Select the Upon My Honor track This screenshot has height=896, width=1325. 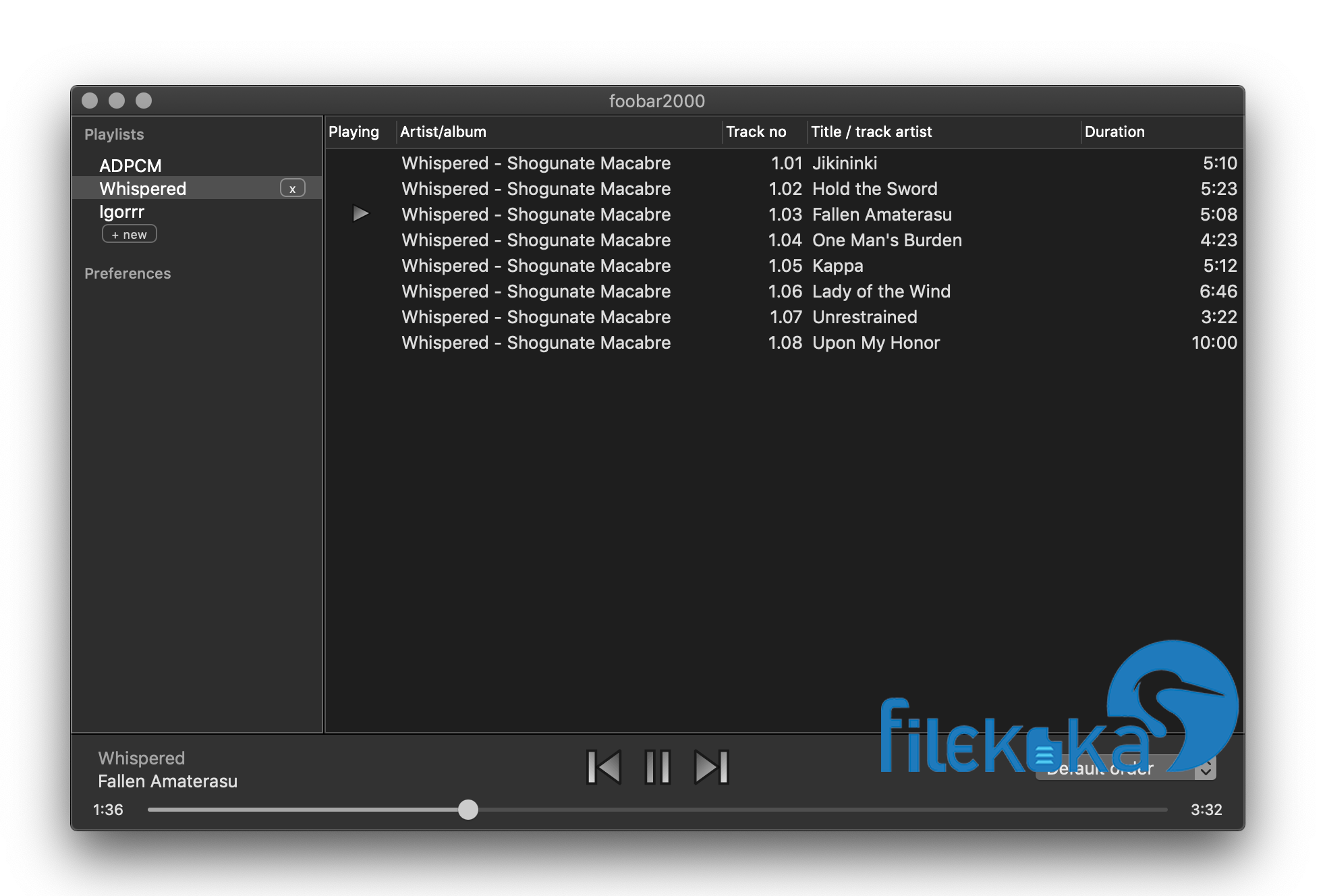784,343
